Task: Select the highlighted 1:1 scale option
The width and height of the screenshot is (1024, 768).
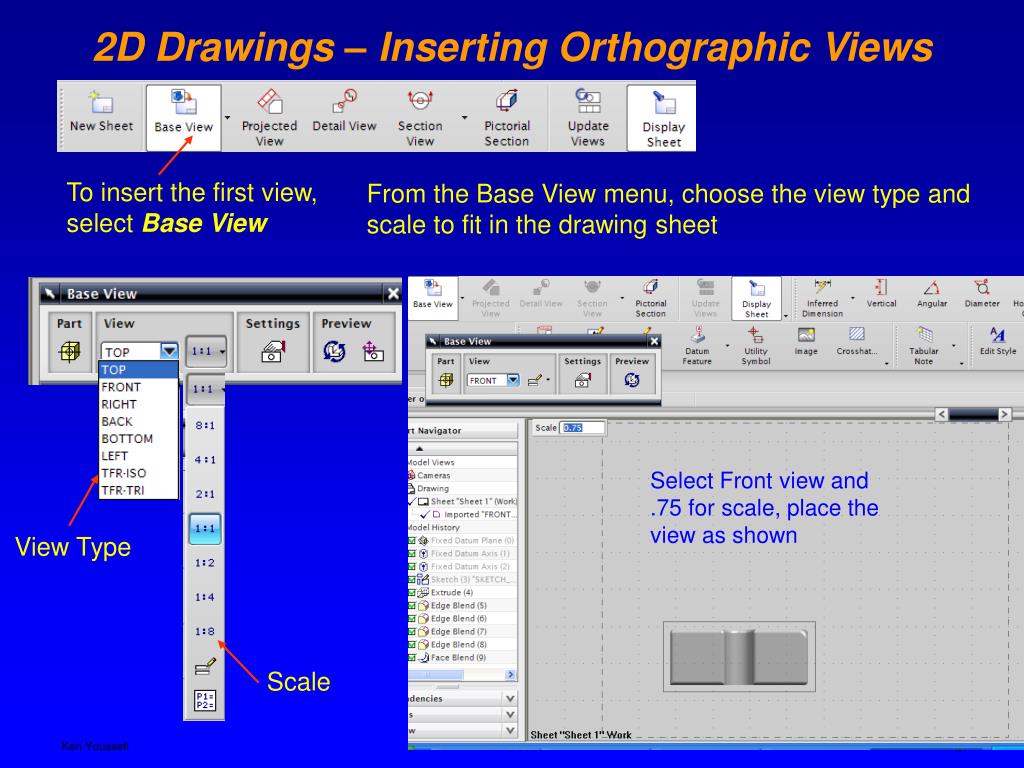Action: (x=204, y=528)
